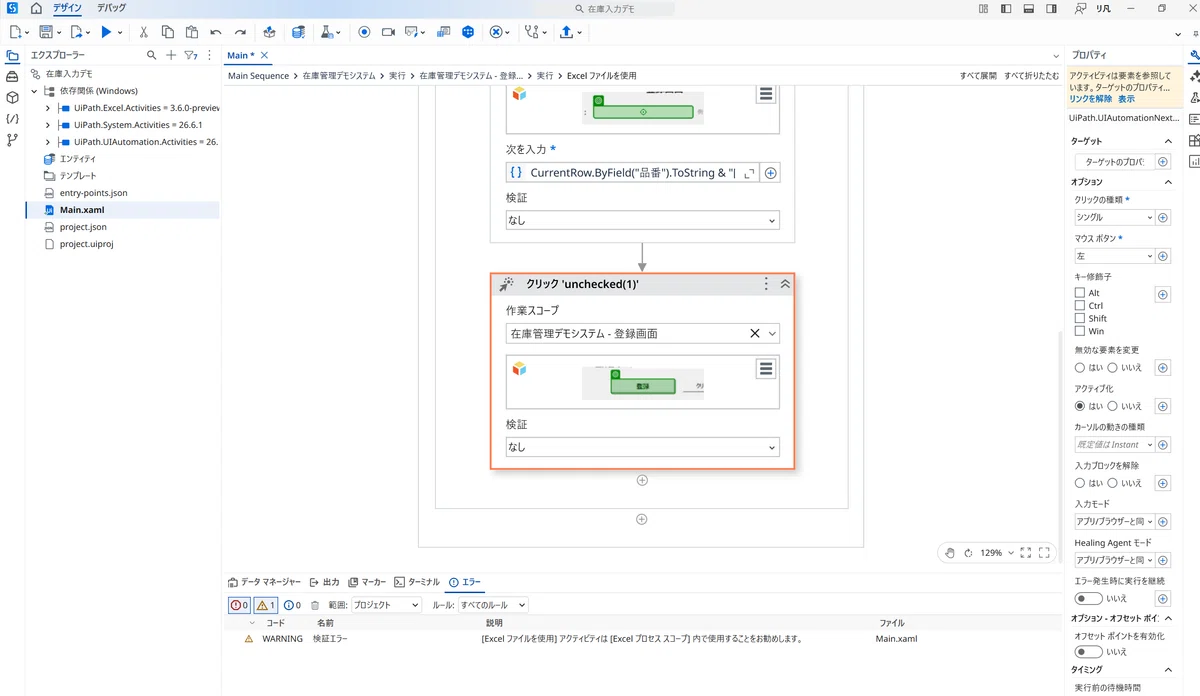Toggle オフセット ポイントを有効化 switch
Screen dimensions: 1200x696
[1088, 651]
